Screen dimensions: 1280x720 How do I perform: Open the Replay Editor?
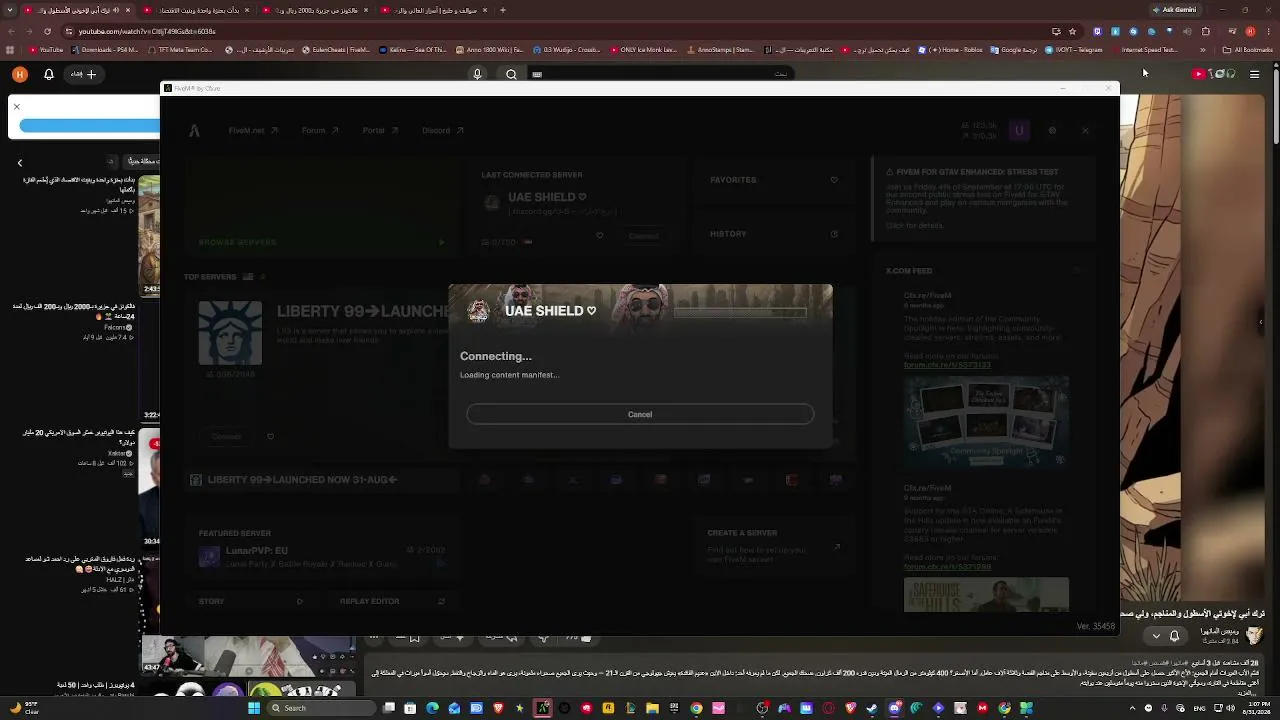[392, 601]
